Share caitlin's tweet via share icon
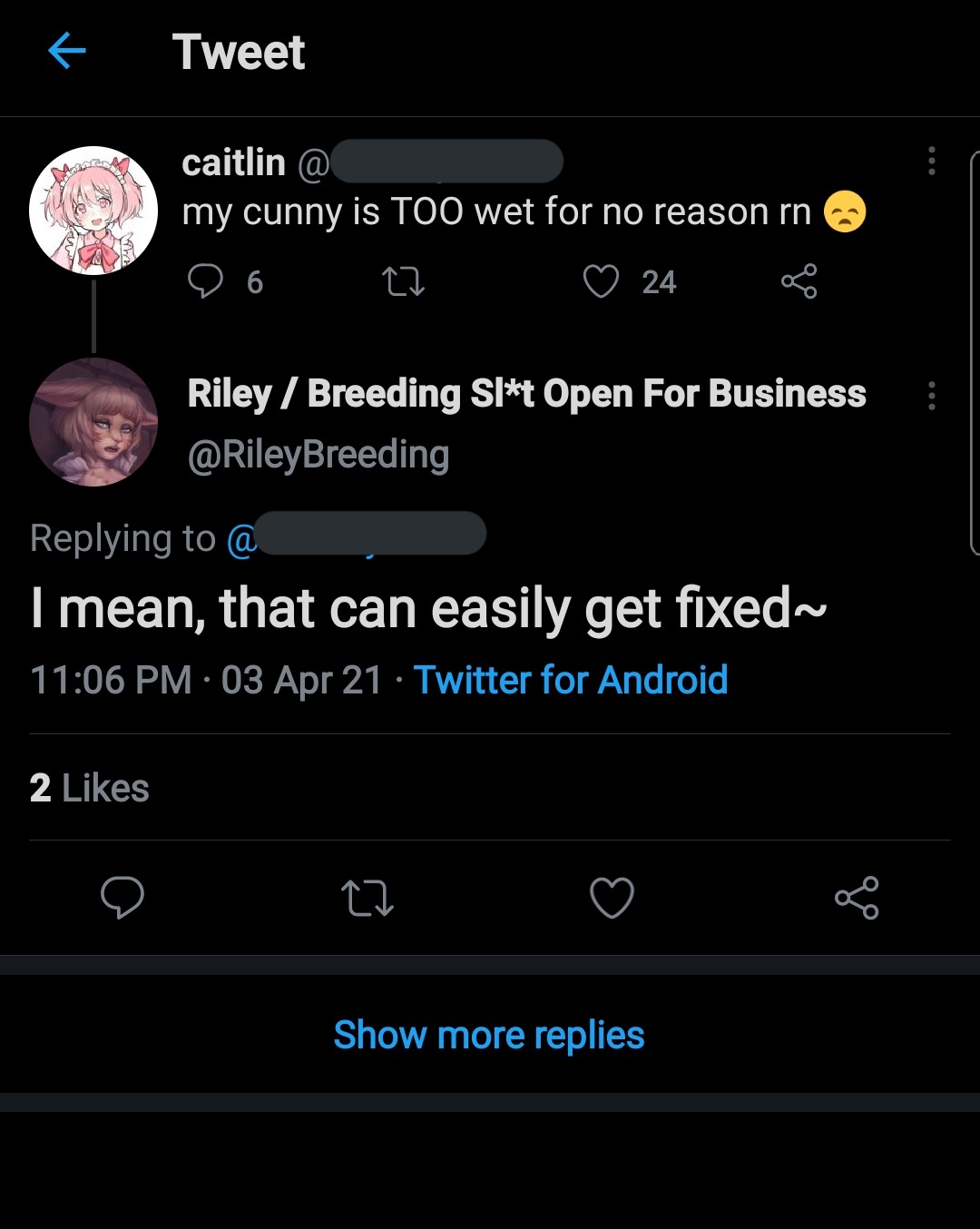This screenshot has height=1229, width=980. (799, 281)
